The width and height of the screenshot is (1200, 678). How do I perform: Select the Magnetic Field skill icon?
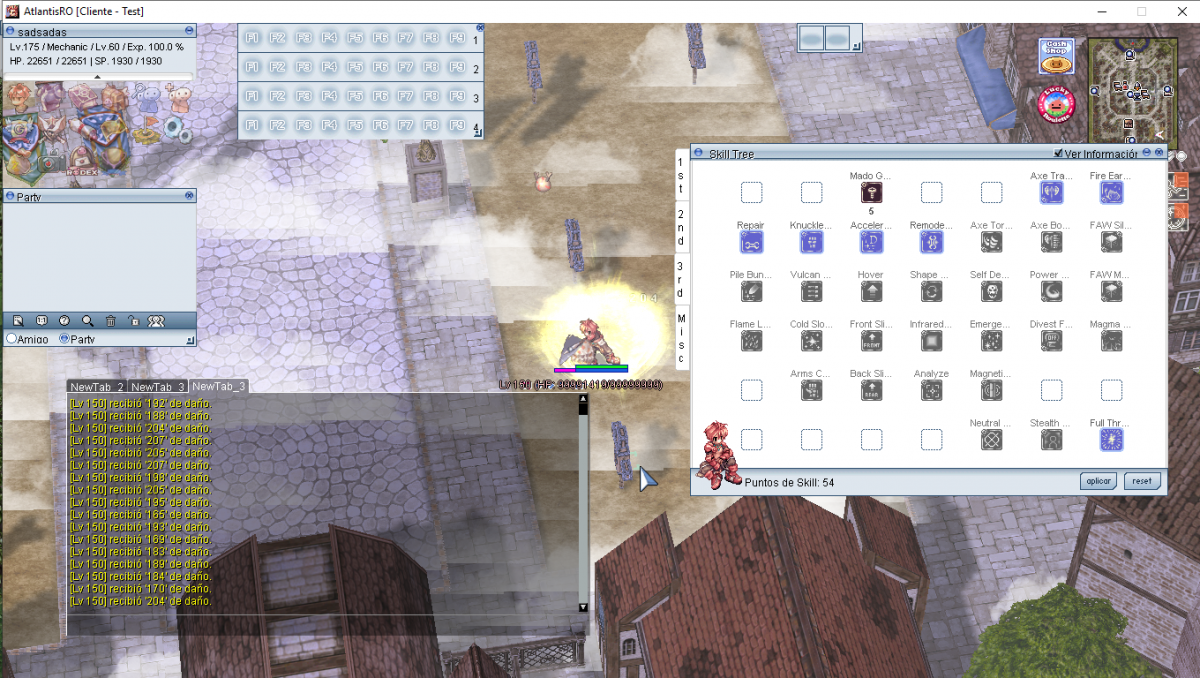[x=991, y=390]
